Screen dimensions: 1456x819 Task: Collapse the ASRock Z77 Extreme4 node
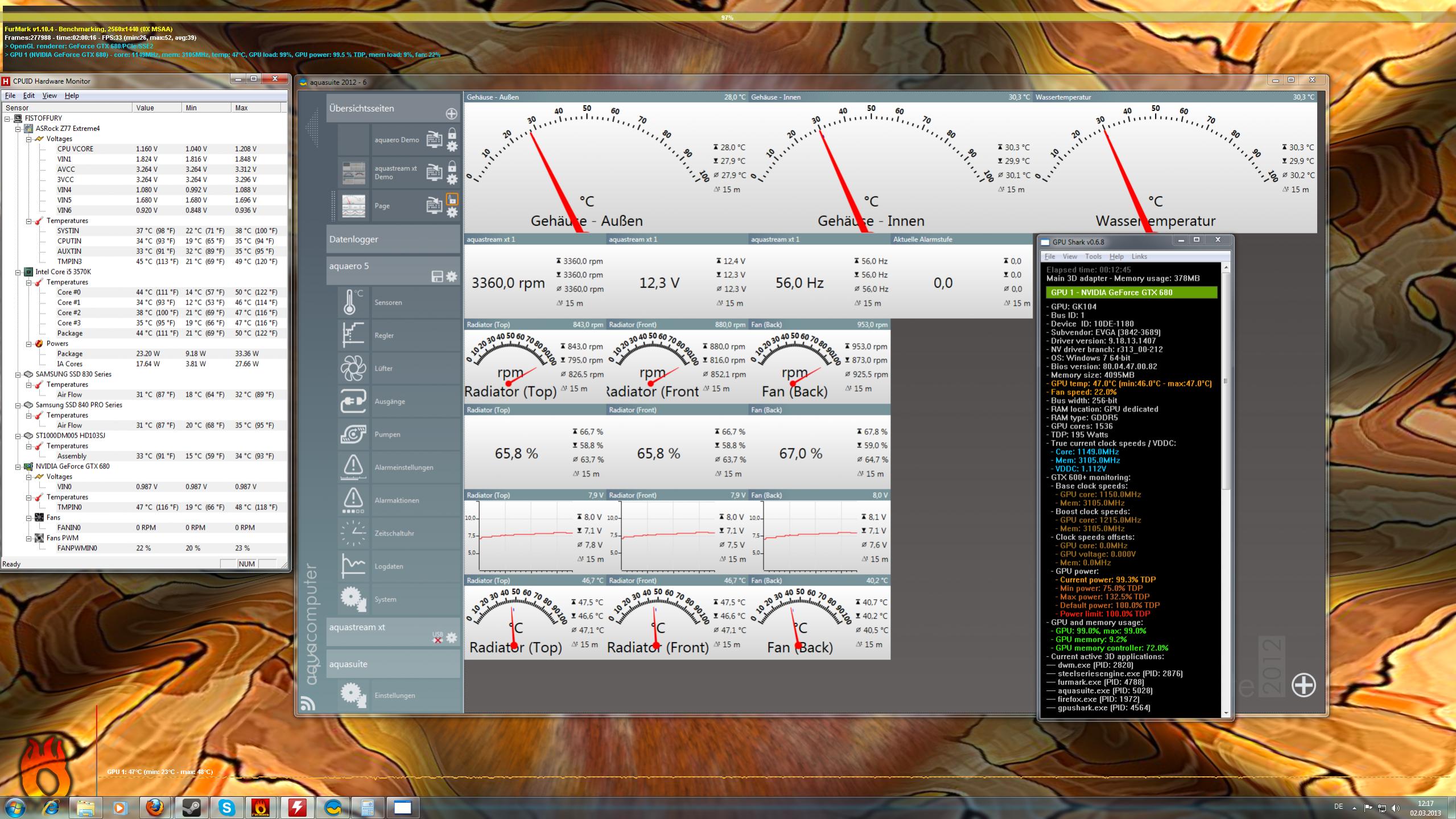click(18, 129)
